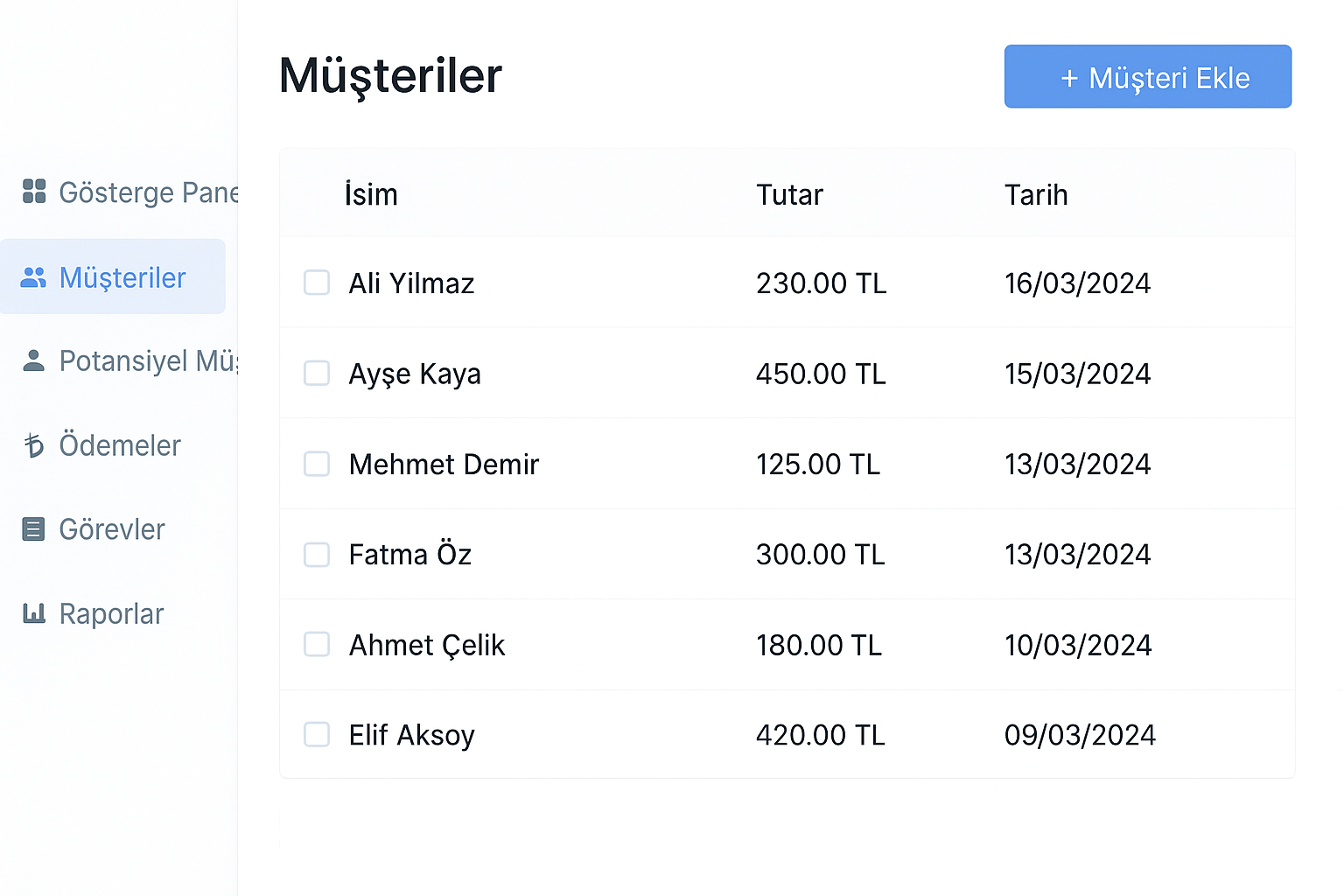The height and width of the screenshot is (896, 1344).
Task: Mark the Ahmet Çelik checkbox
Action: tap(317, 645)
